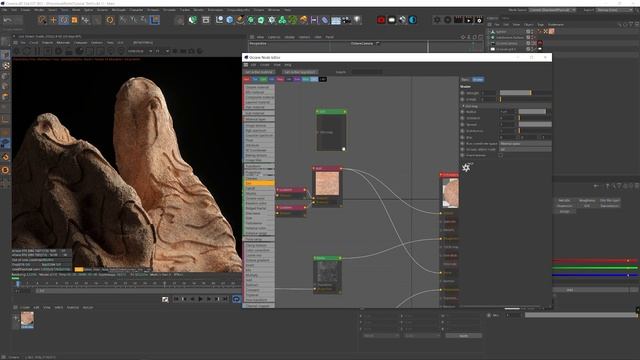Open the Node Editor Edit menu

click(253, 65)
